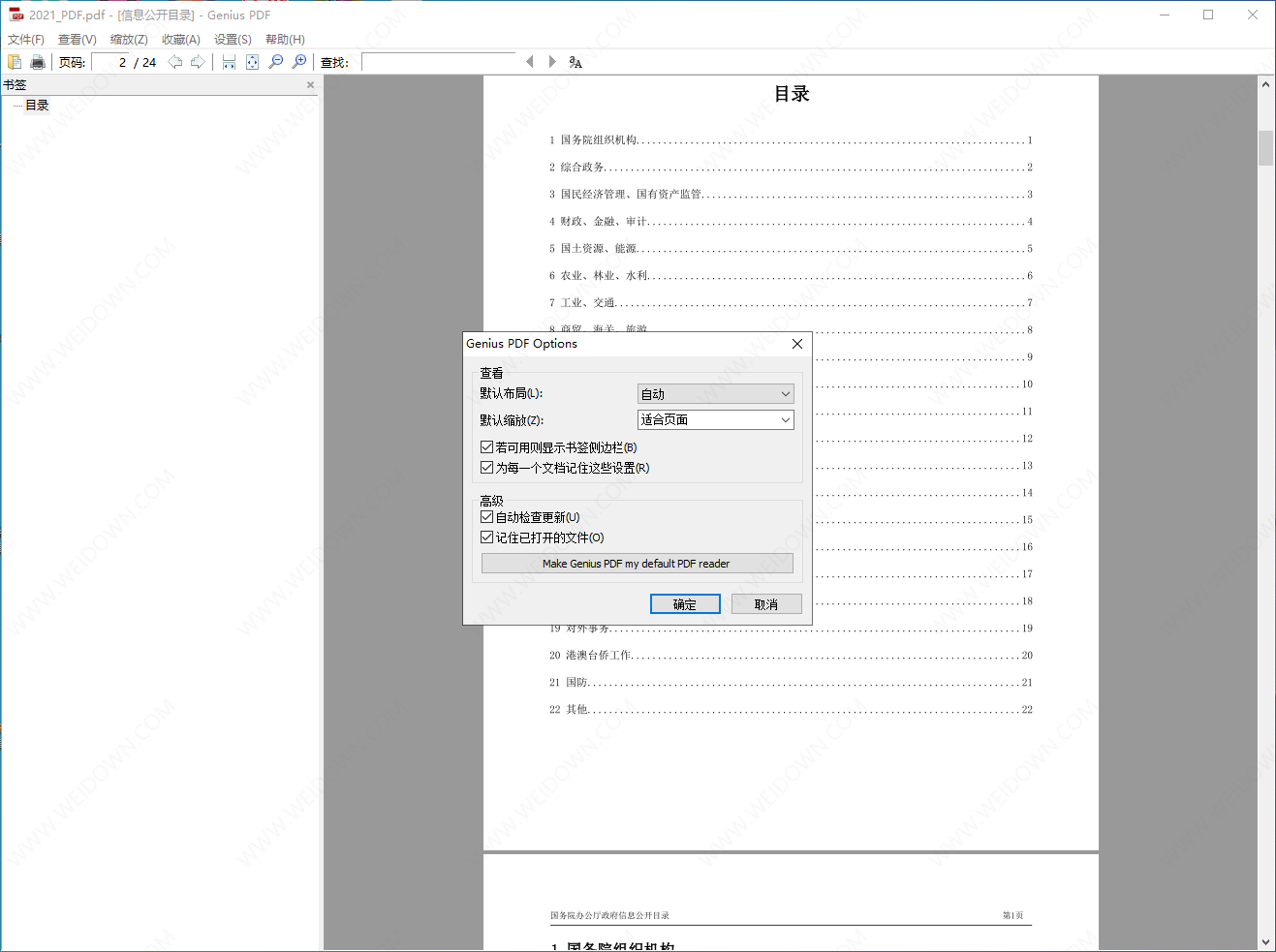Open the 设置 menu
1276x952 pixels.
point(233,40)
